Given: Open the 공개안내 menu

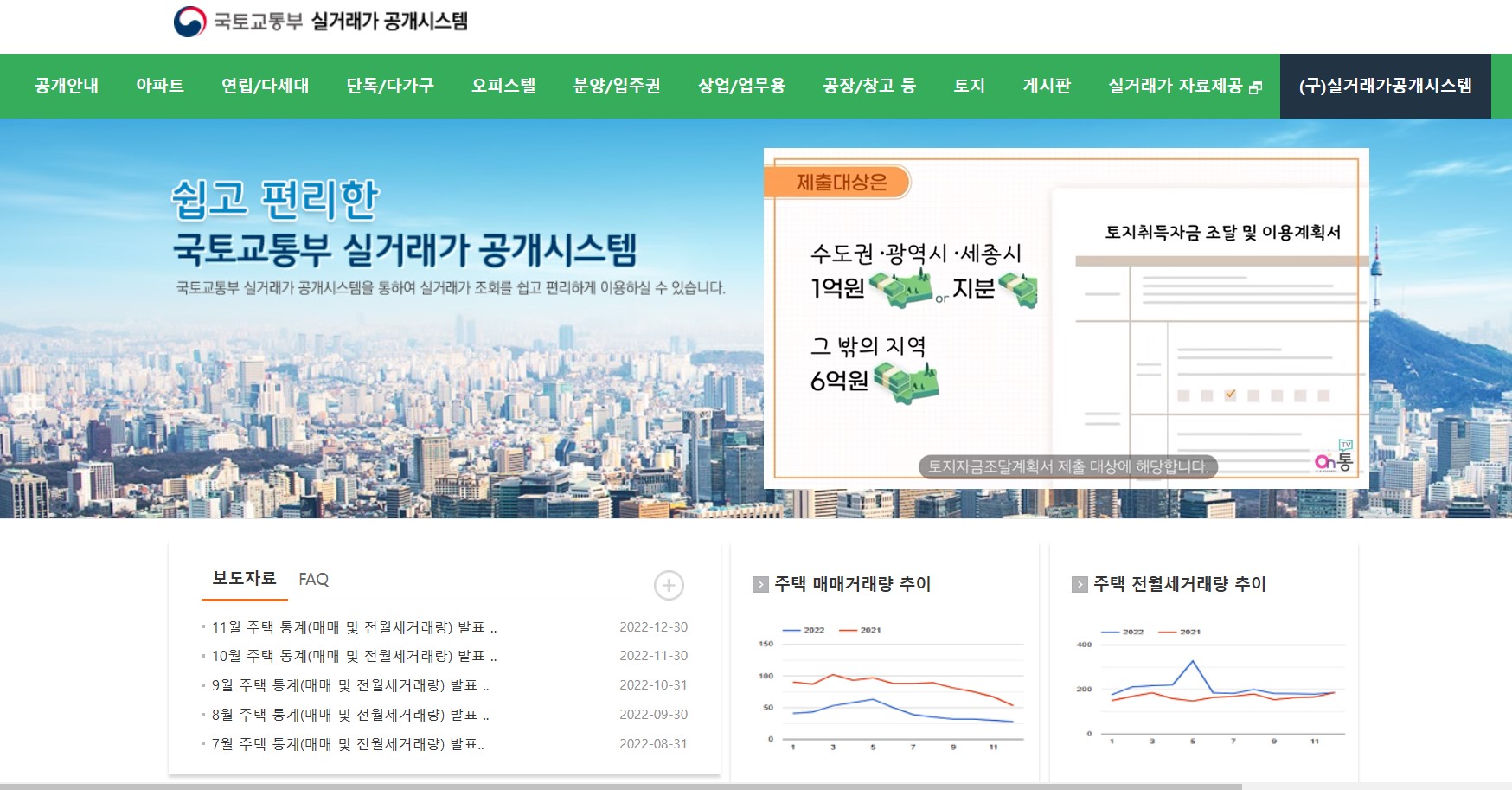Looking at the screenshot, I should (66, 86).
